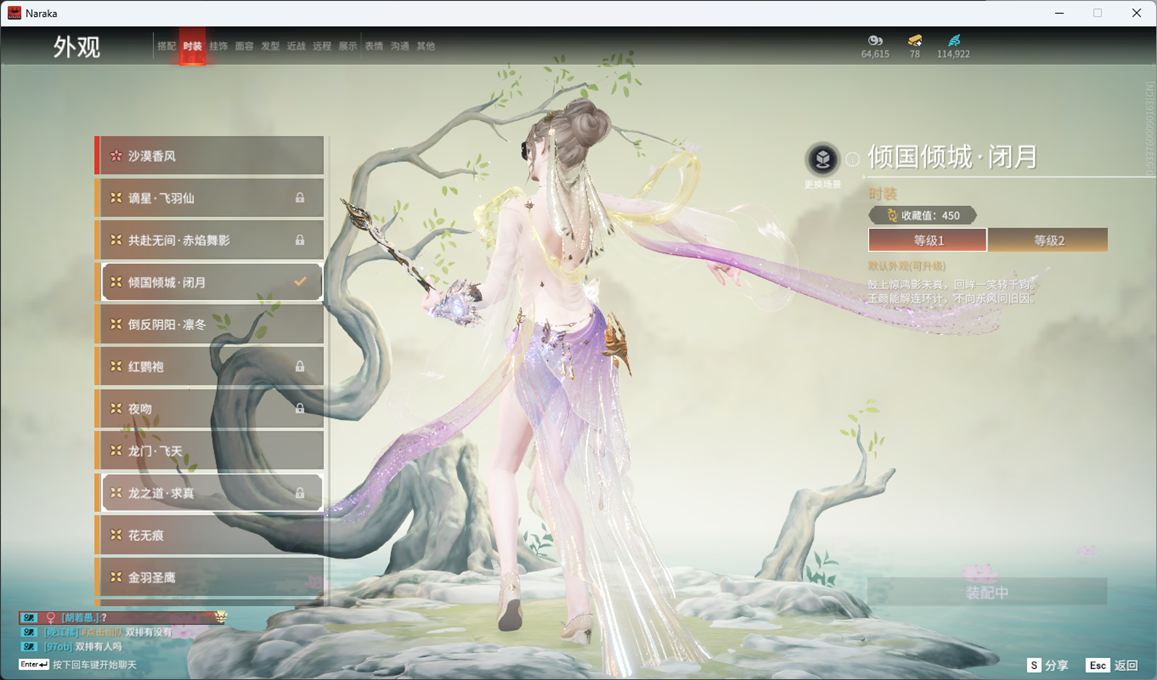The height and width of the screenshot is (680, 1157).
Task: Click the feather currency icon above 114,922
Action: 953,40
